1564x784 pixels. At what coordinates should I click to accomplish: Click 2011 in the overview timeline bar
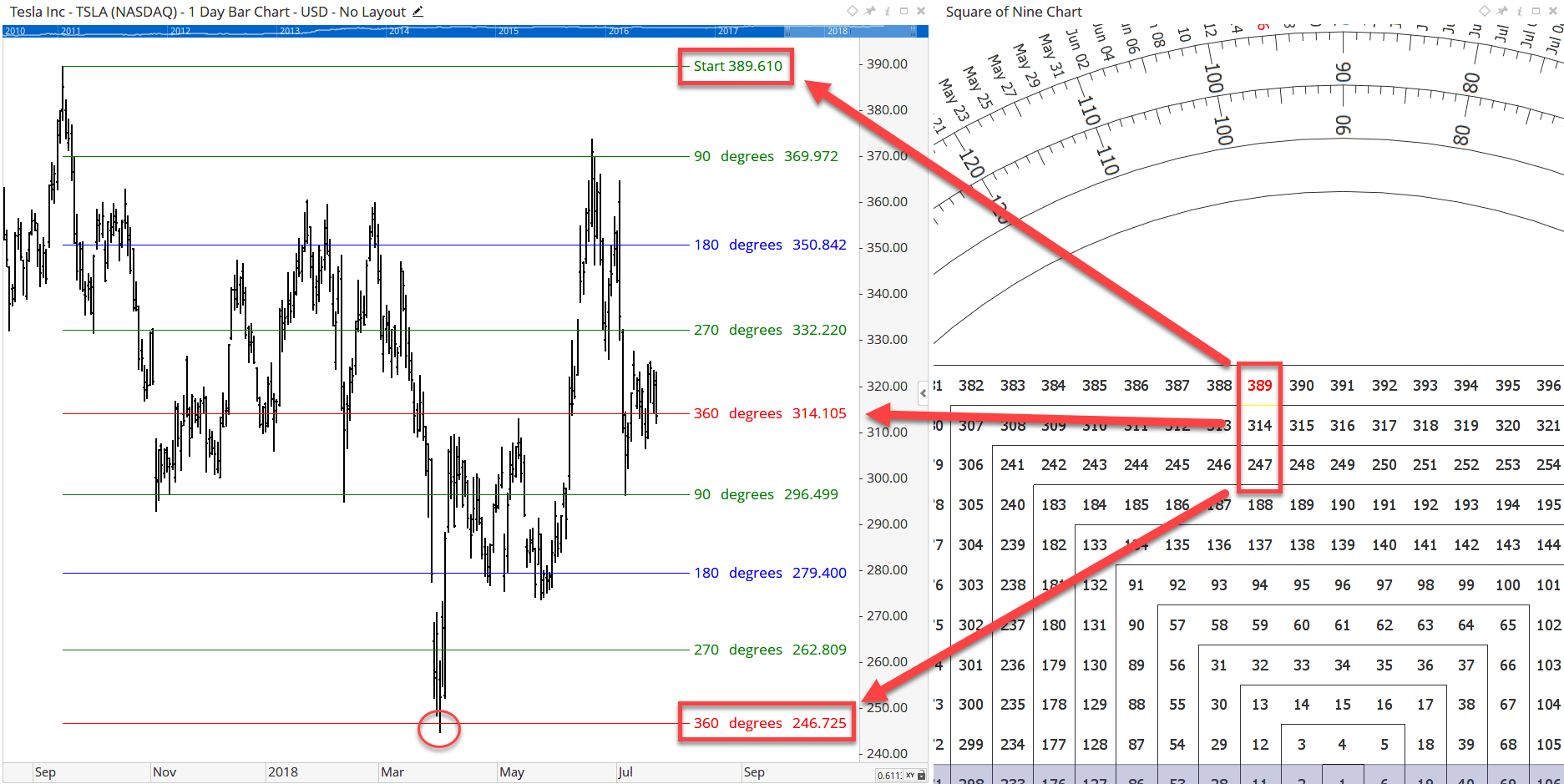coord(71,31)
